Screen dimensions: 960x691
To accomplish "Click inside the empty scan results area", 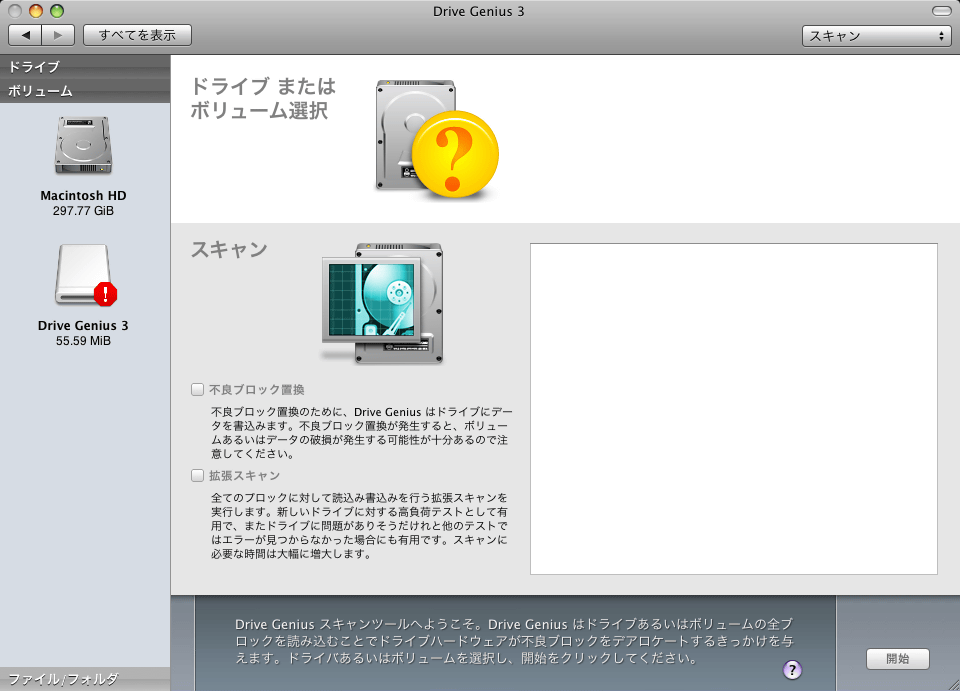I will pyautogui.click(x=733, y=409).
